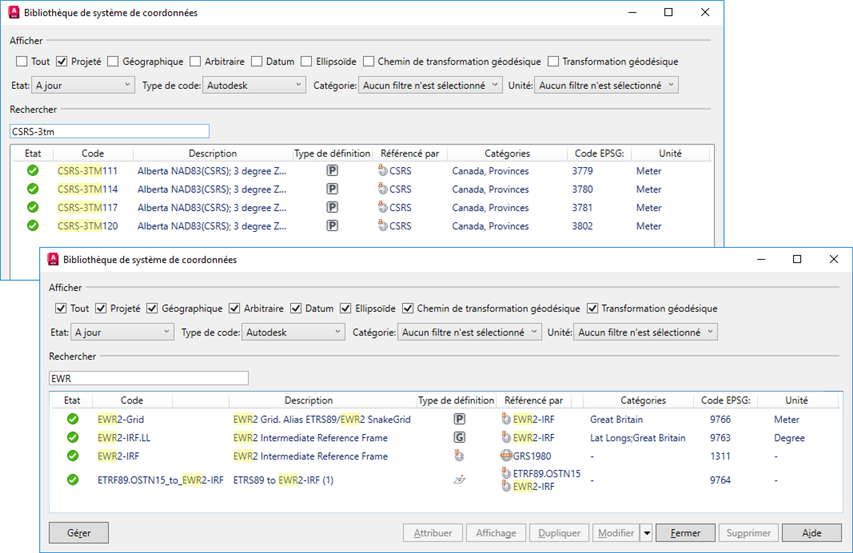Viewport: 853px width, 553px height.
Task: Uncheck Chemin de transformation géodésique in front window
Action: 407,308
